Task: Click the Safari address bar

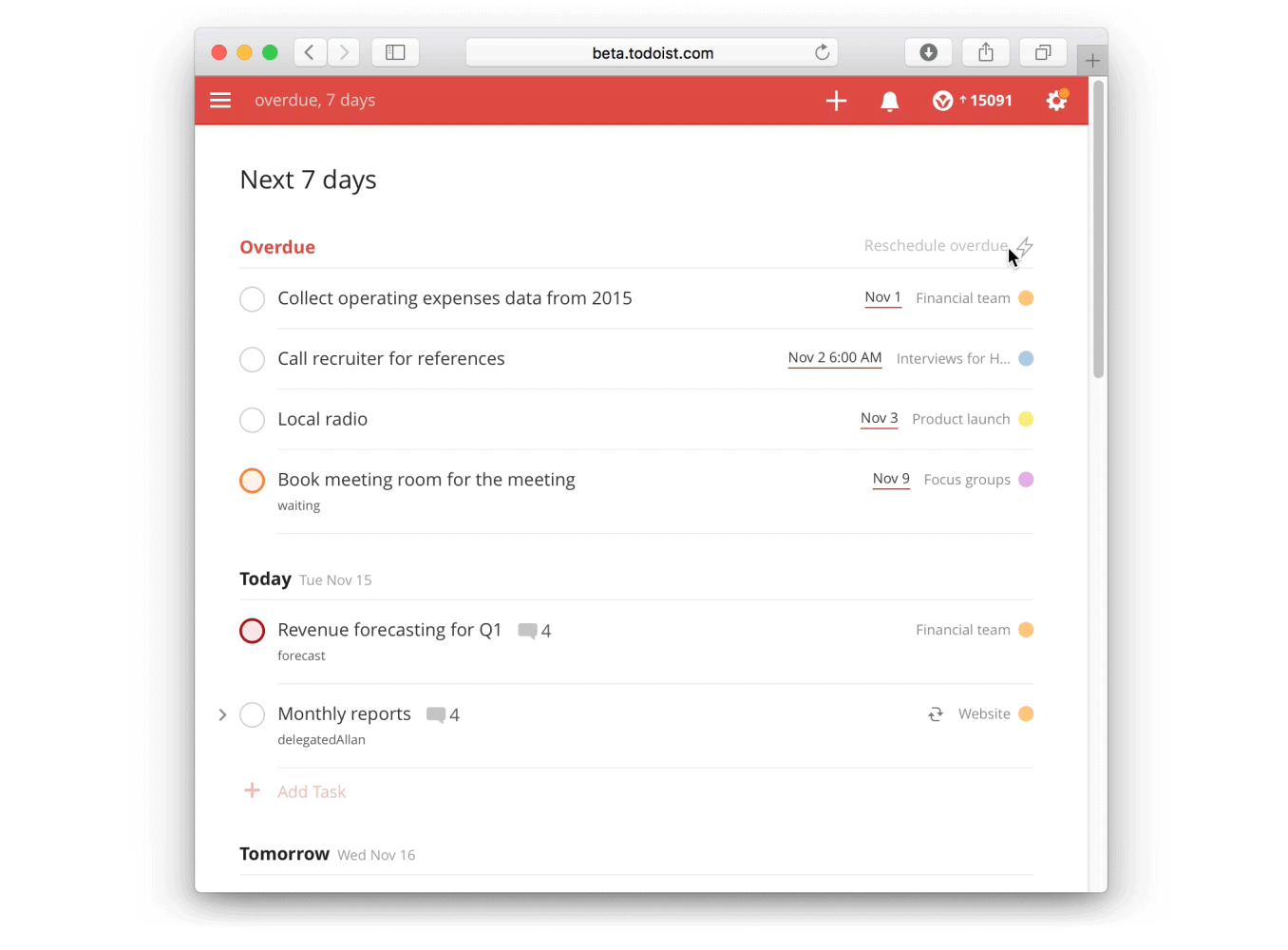Action: pos(653,52)
